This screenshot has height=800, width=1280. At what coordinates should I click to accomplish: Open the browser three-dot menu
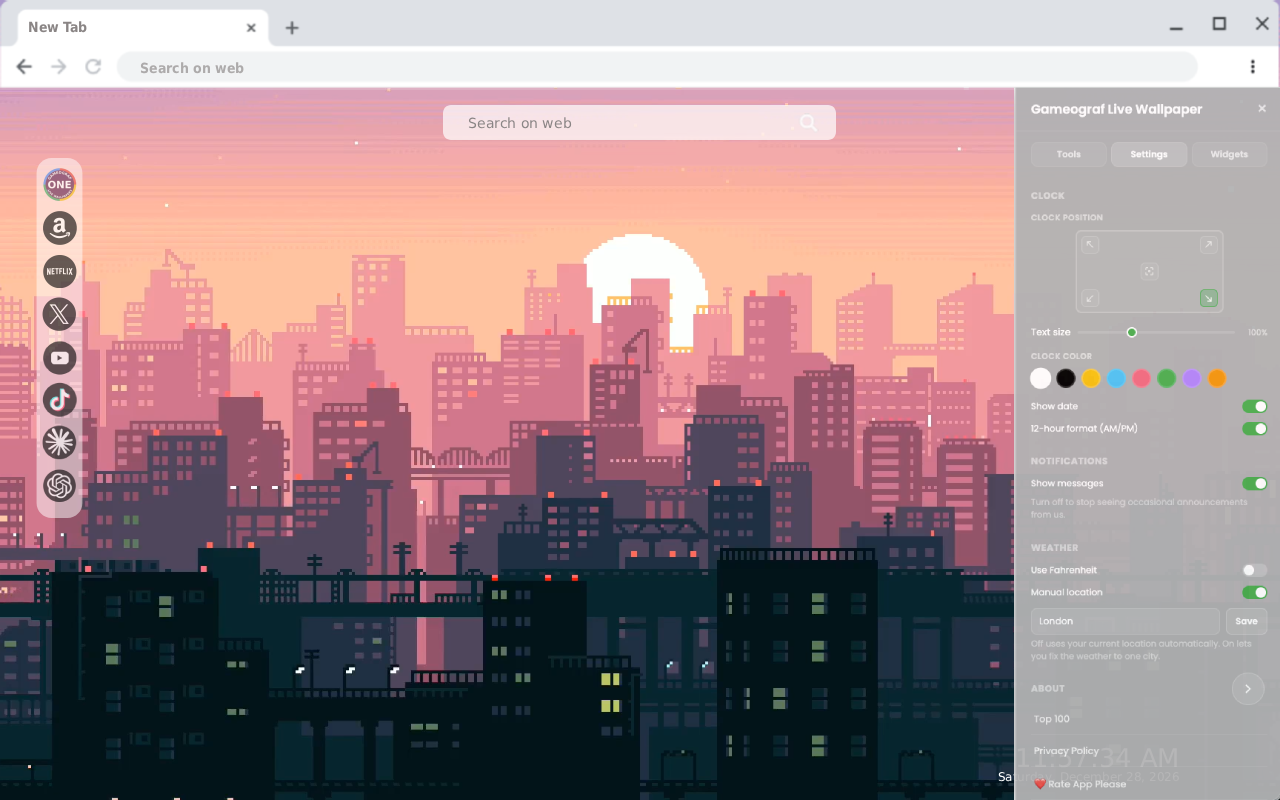coord(1252,67)
